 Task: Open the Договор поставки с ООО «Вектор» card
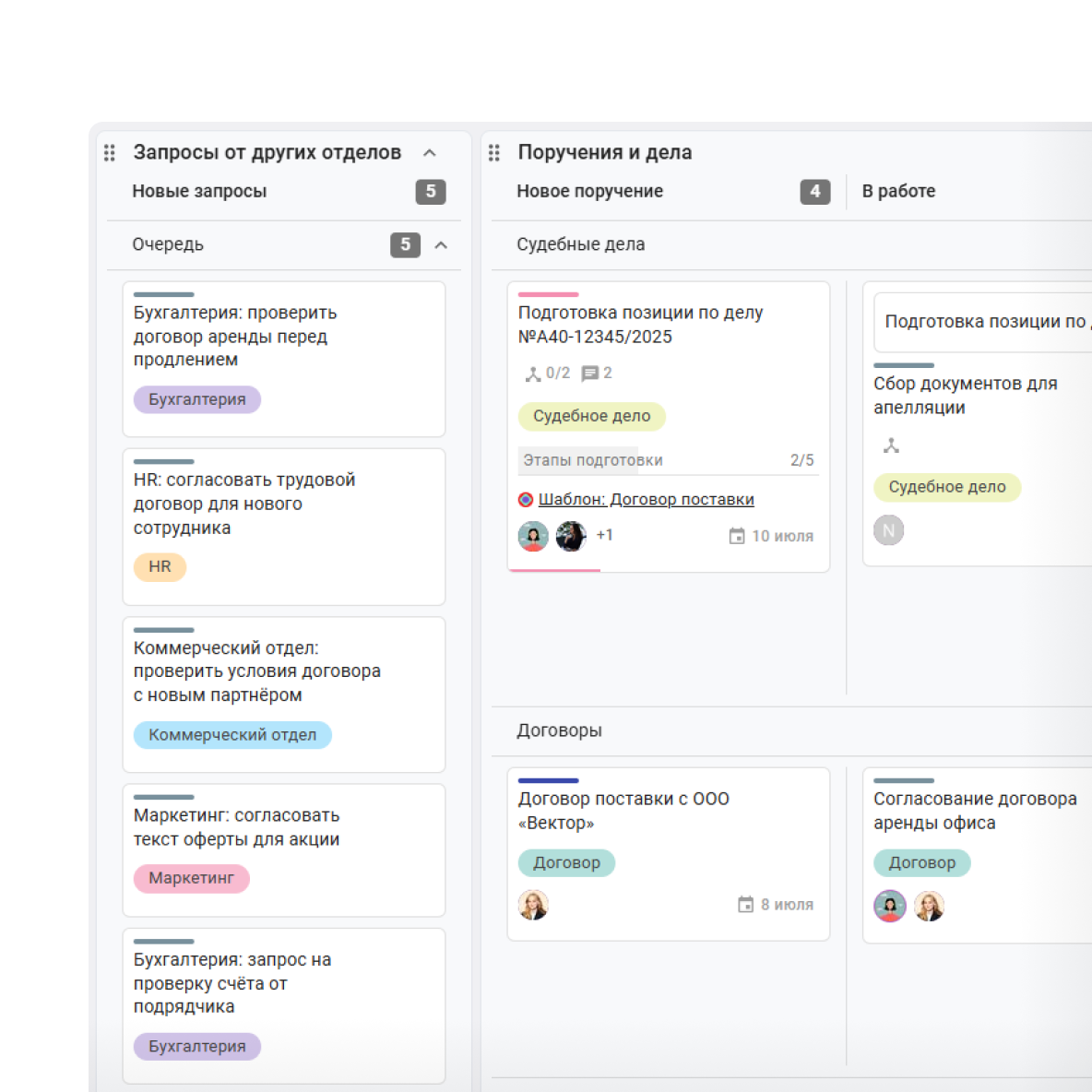[x=668, y=854]
